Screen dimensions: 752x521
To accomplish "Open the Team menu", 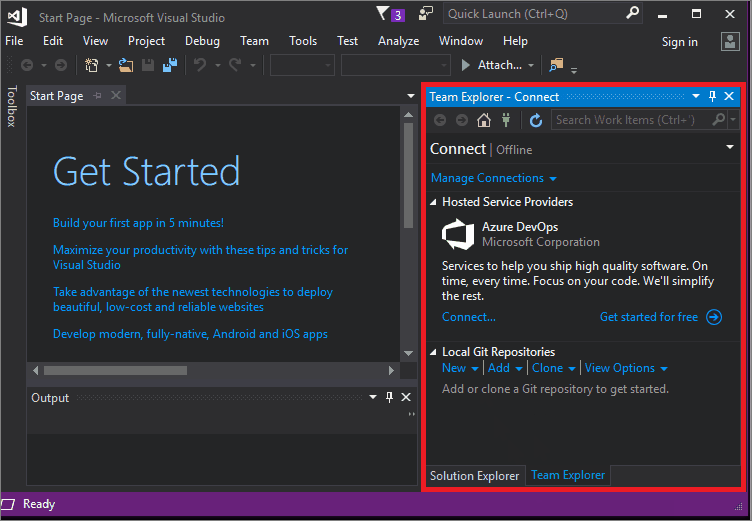I will tap(254, 41).
